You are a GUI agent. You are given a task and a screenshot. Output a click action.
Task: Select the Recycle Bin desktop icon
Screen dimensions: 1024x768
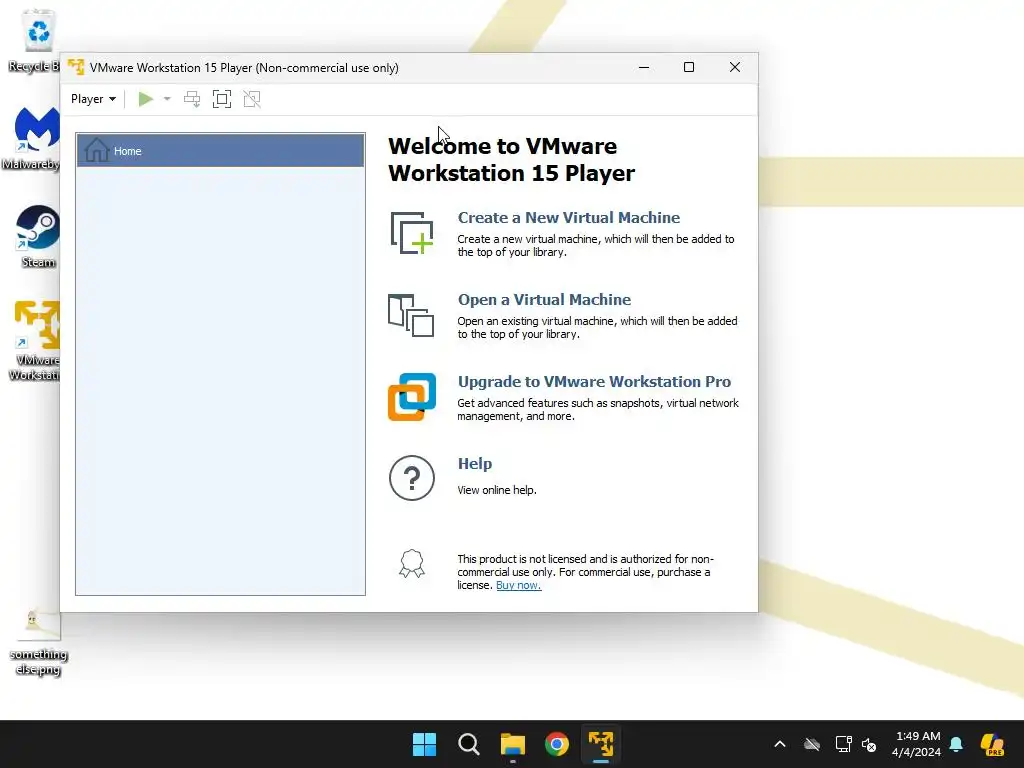click(x=36, y=41)
